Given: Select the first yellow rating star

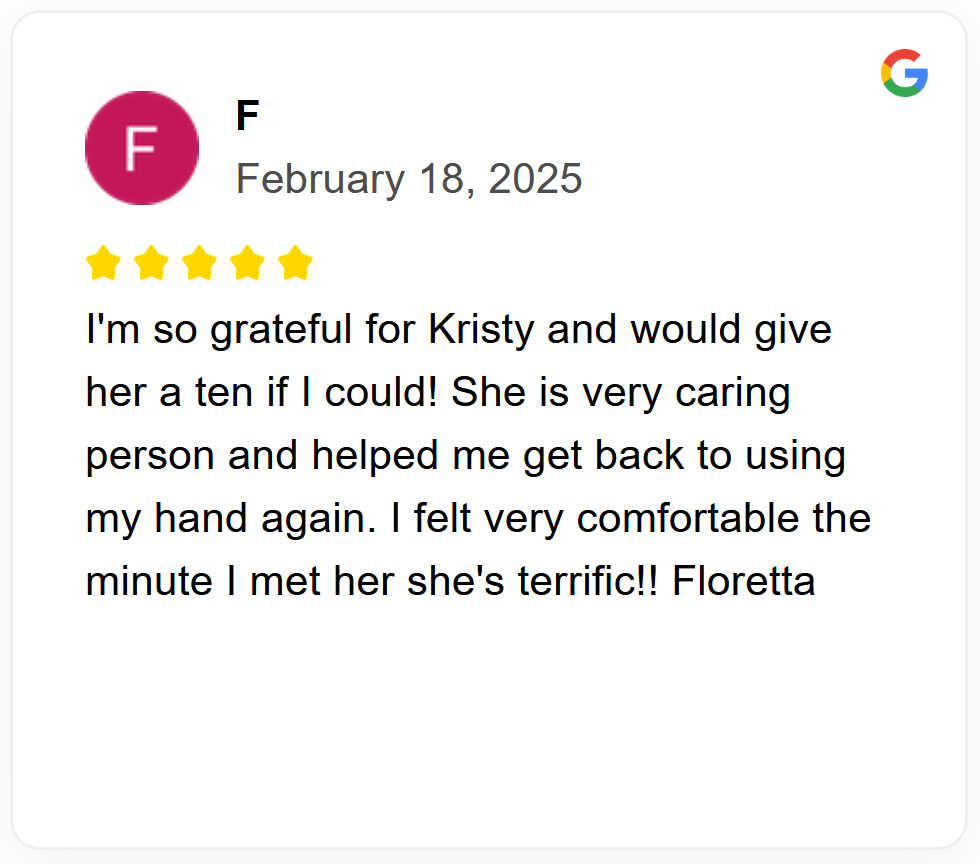Looking at the screenshot, I should coord(103,264).
